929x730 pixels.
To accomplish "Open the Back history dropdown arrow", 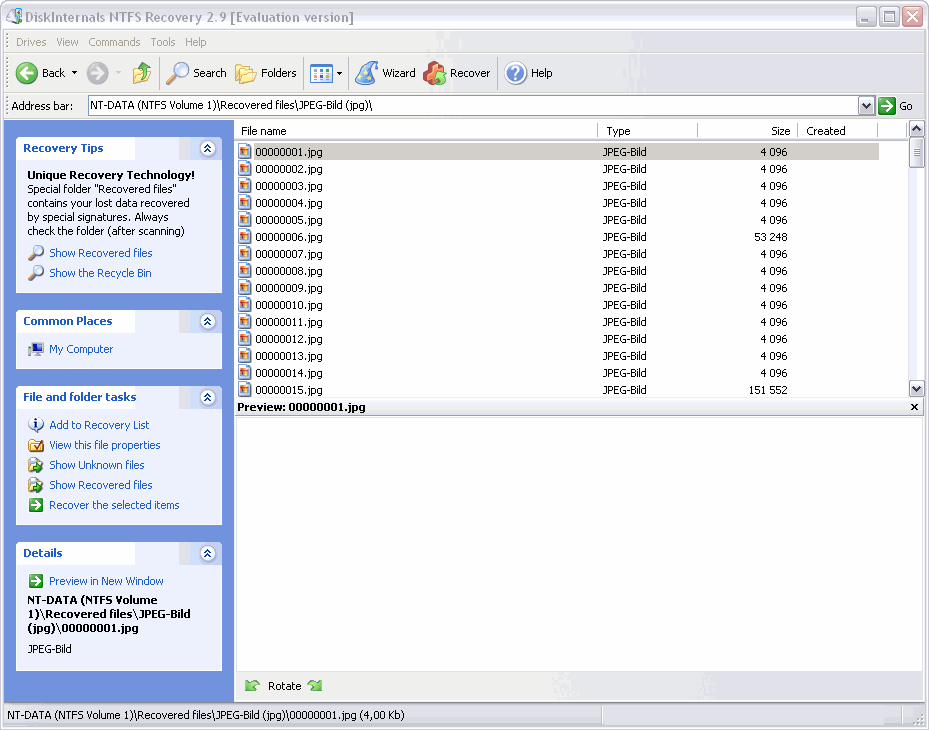I will click(x=75, y=73).
